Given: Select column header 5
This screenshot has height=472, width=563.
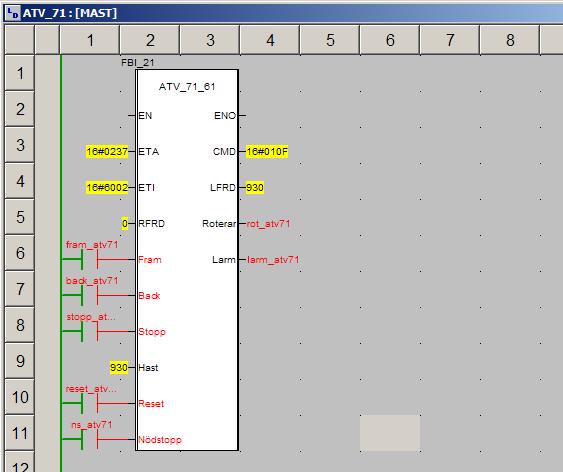Looking at the screenshot, I should (330, 40).
